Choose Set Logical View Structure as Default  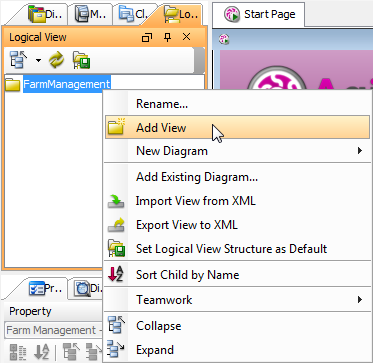click(237, 249)
